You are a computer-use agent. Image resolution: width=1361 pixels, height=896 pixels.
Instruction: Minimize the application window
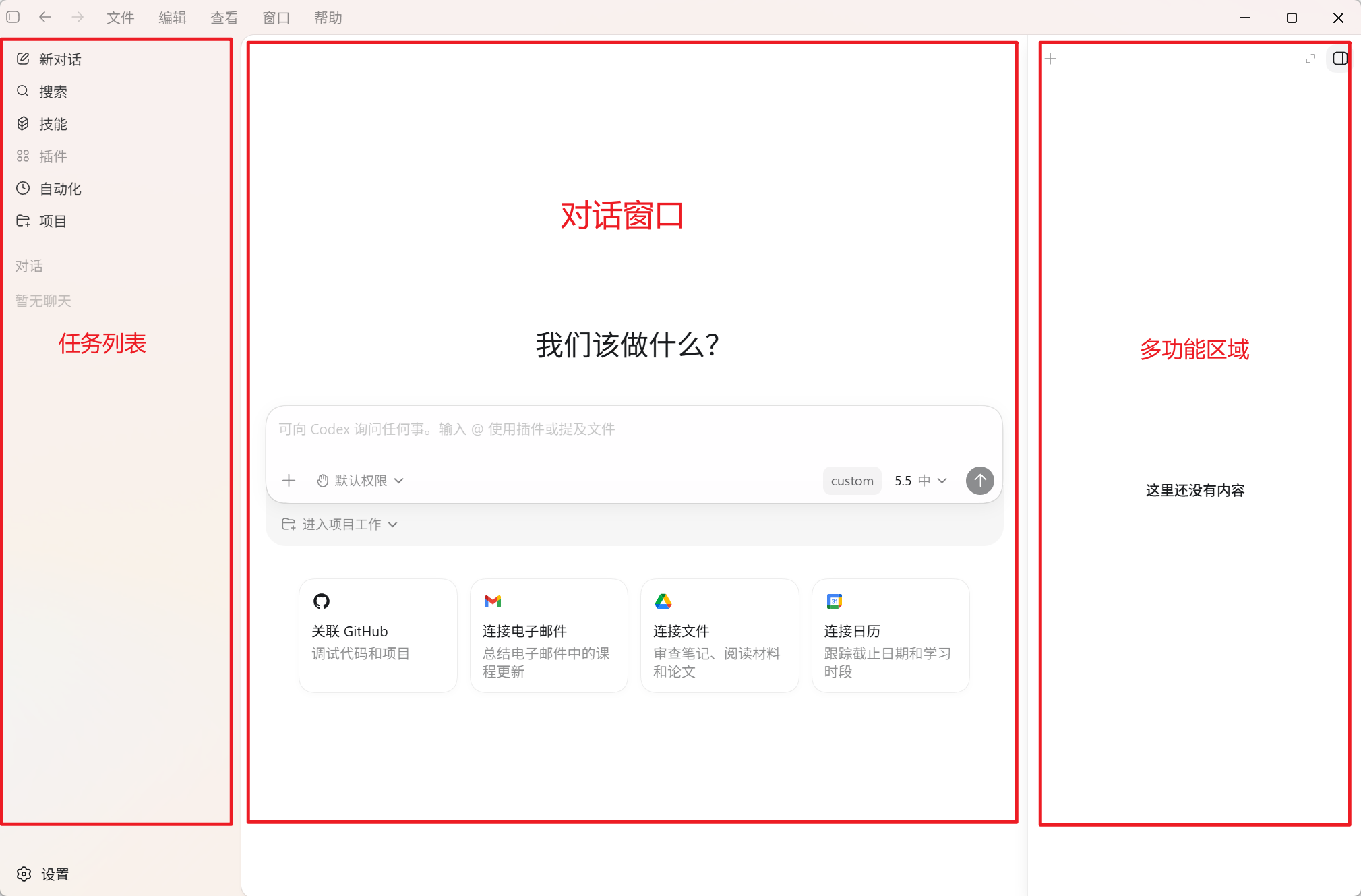tap(1245, 18)
